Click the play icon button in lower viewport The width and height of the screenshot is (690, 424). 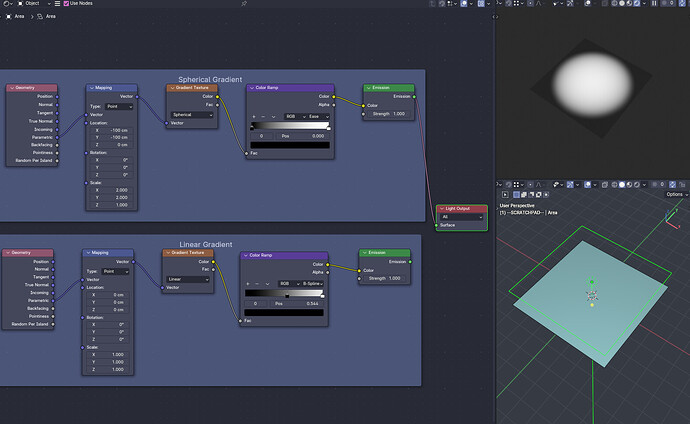tap(505, 195)
